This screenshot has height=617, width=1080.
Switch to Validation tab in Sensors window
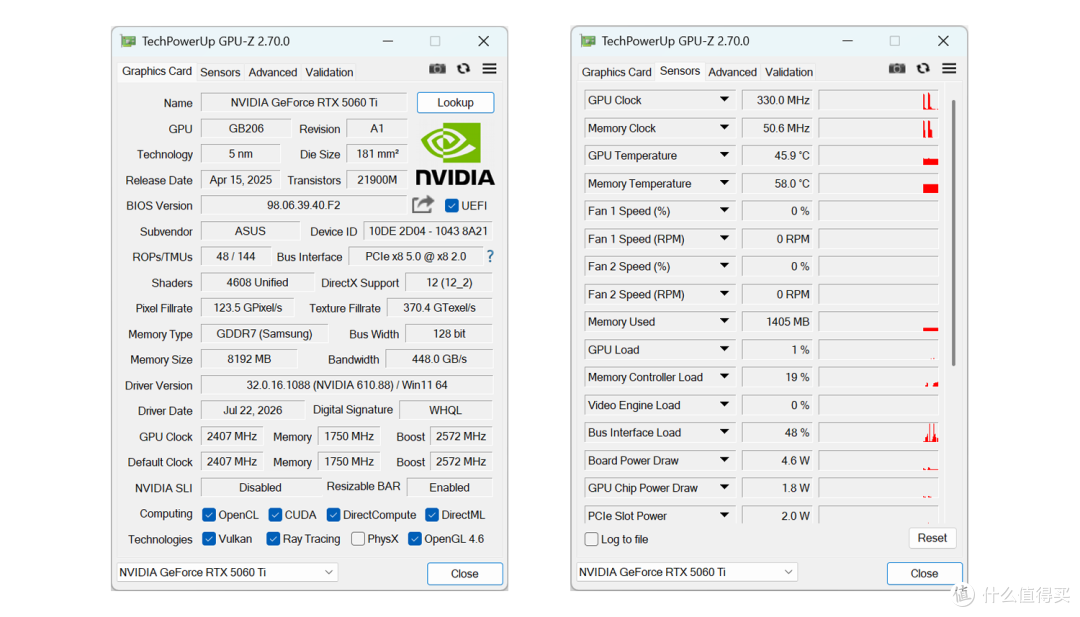(x=789, y=72)
